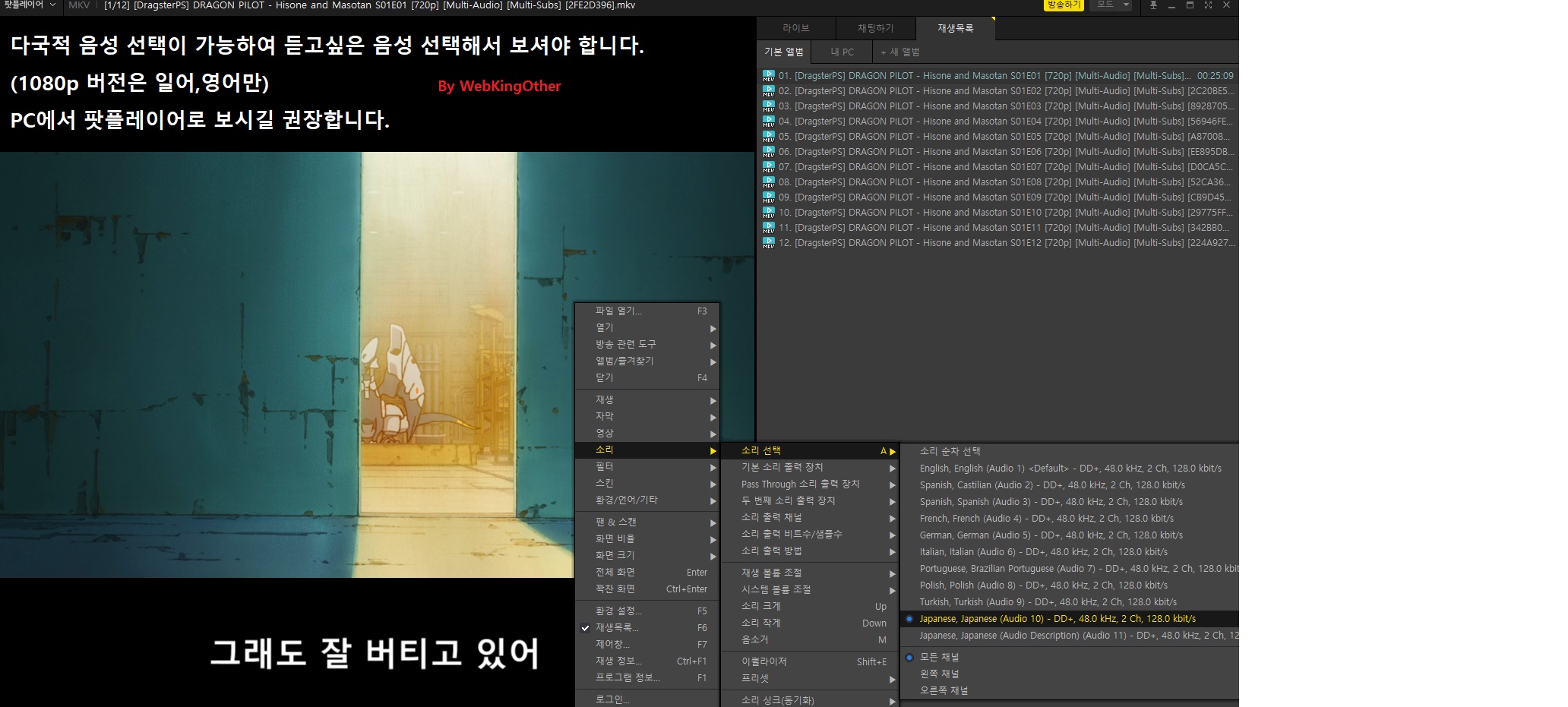The width and height of the screenshot is (1568, 707).
Task: Choose 왼쪽 채널 channel option
Action: (1069, 674)
